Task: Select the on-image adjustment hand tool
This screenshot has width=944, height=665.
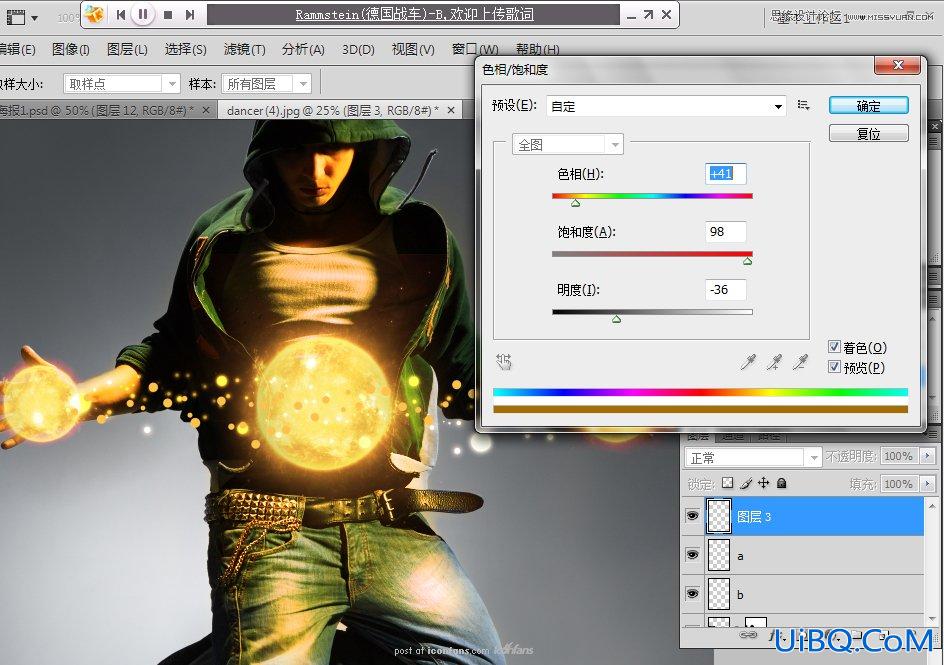Action: coord(504,362)
